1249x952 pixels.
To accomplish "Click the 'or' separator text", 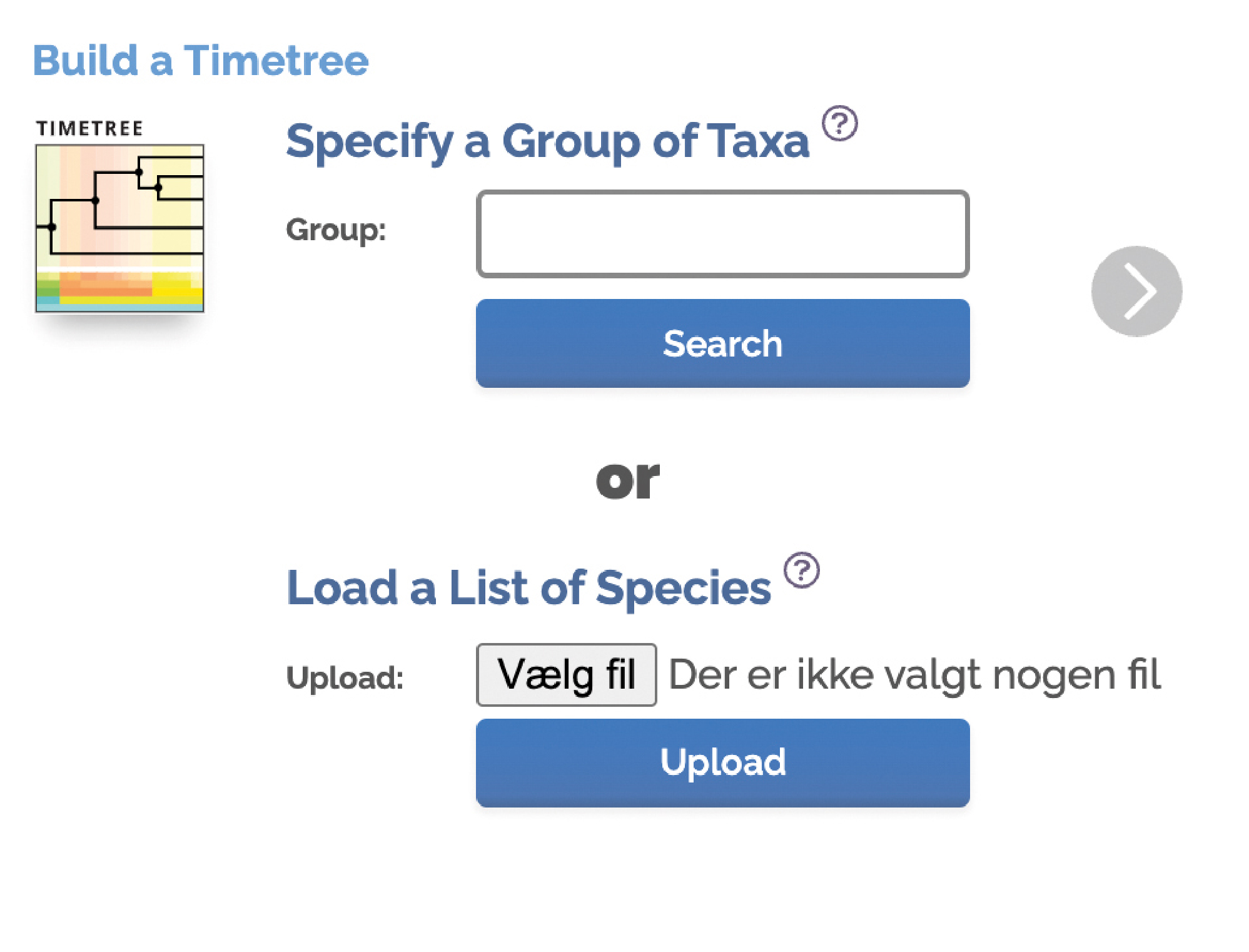I will (627, 480).
